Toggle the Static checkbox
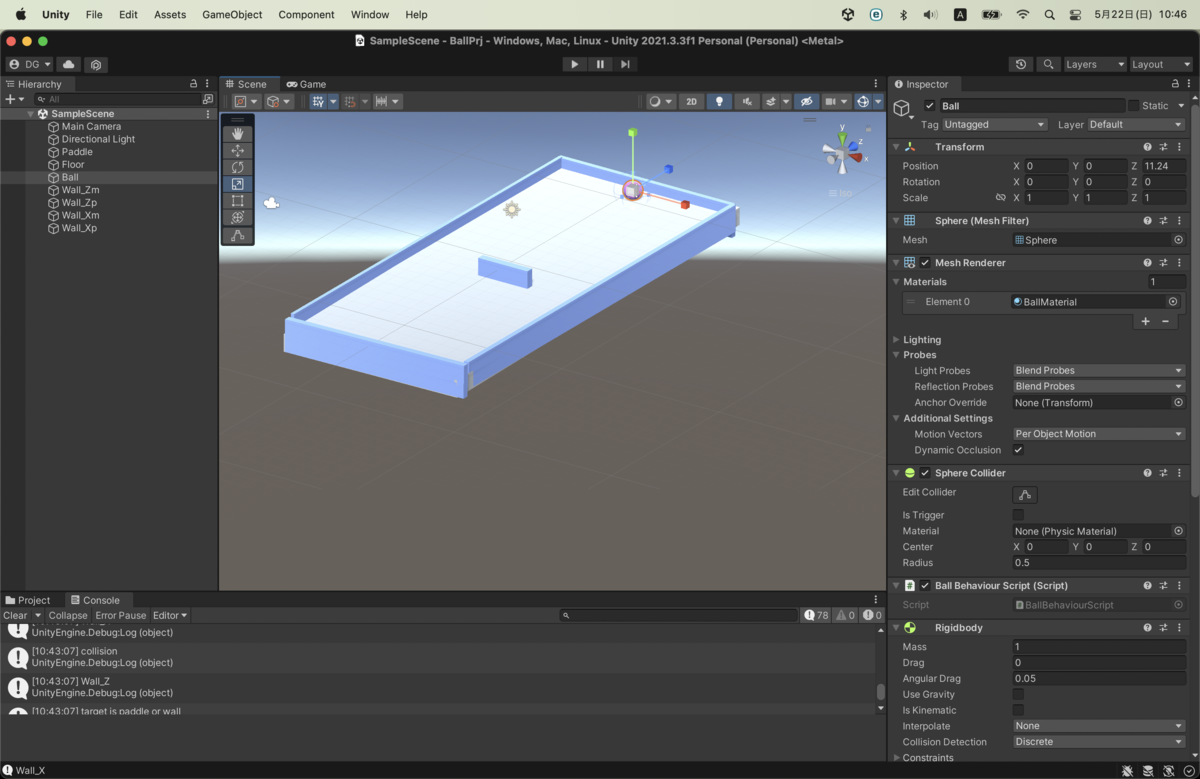 tap(1133, 106)
